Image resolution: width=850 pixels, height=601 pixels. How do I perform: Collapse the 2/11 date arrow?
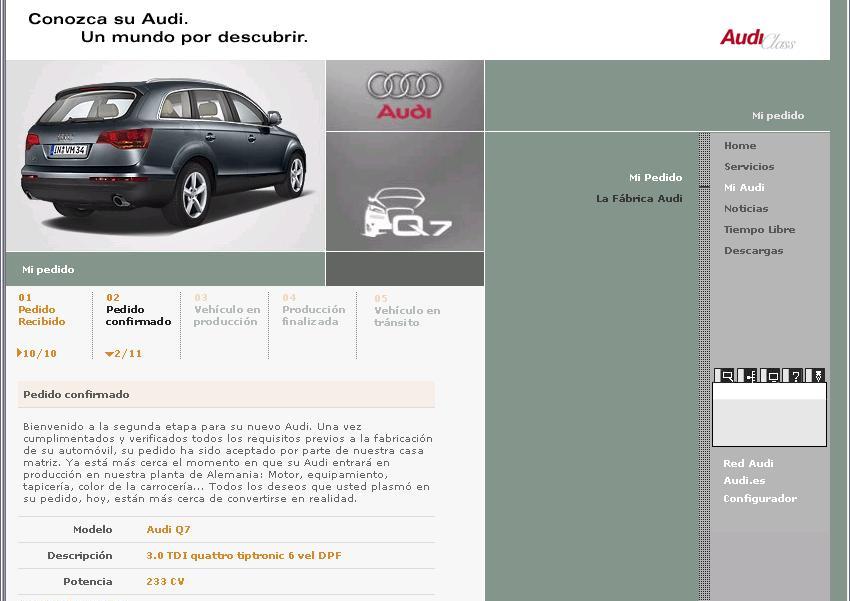click(110, 354)
